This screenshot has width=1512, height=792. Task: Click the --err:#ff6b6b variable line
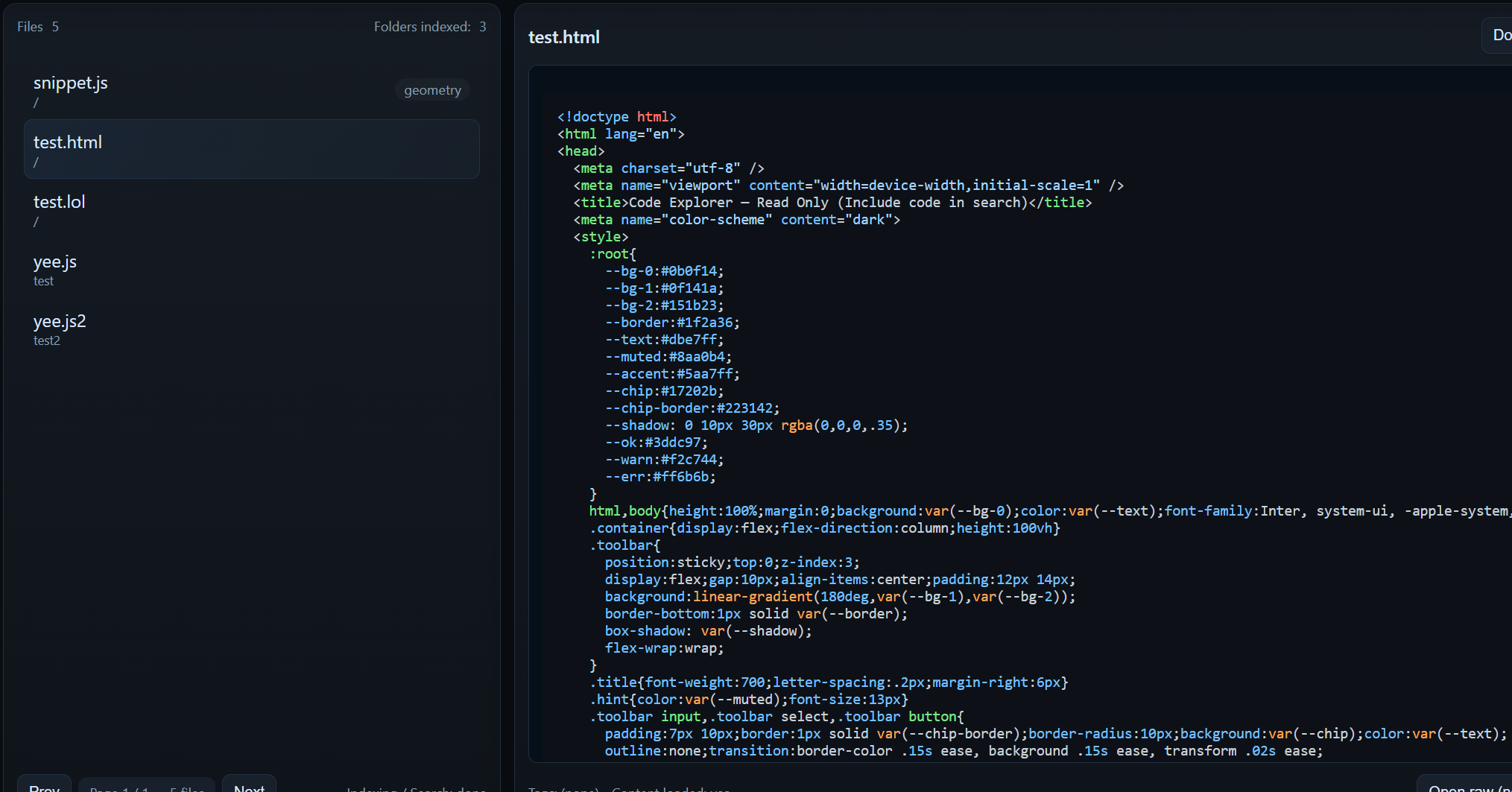660,477
